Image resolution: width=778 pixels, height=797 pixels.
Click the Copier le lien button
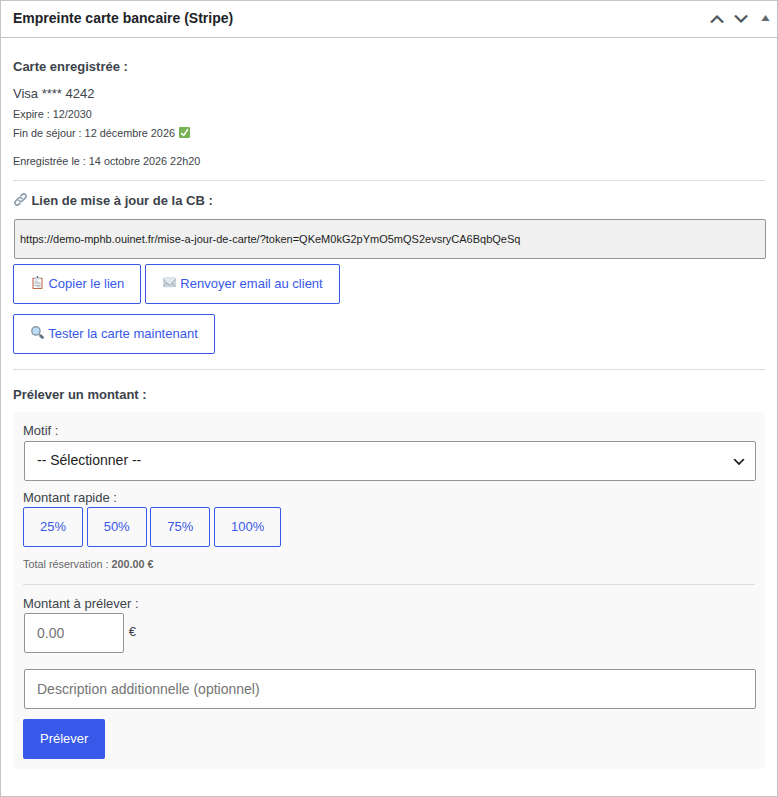(77, 284)
